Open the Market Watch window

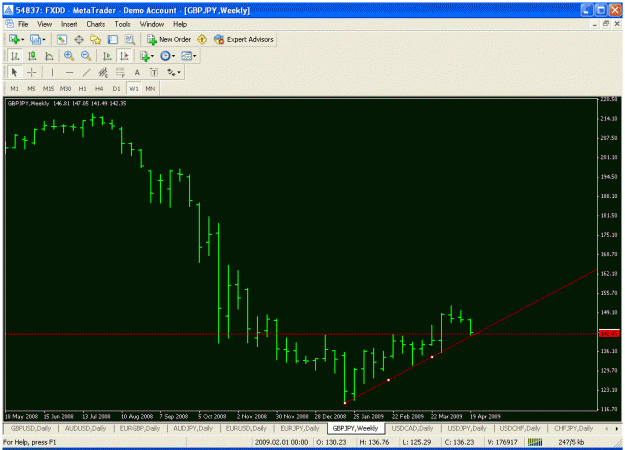click(61, 39)
